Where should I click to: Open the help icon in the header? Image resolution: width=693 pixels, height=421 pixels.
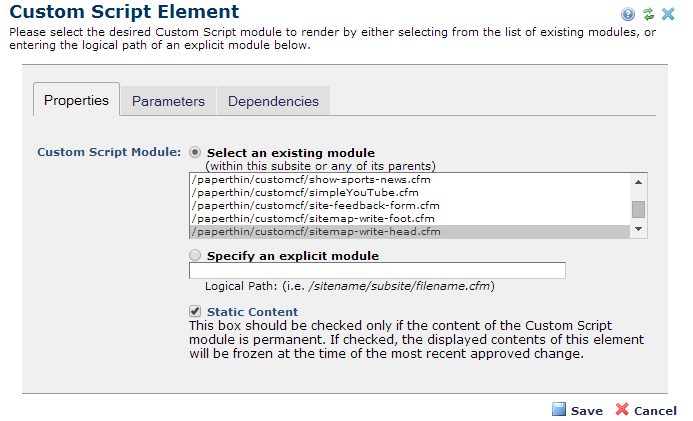[x=628, y=14]
